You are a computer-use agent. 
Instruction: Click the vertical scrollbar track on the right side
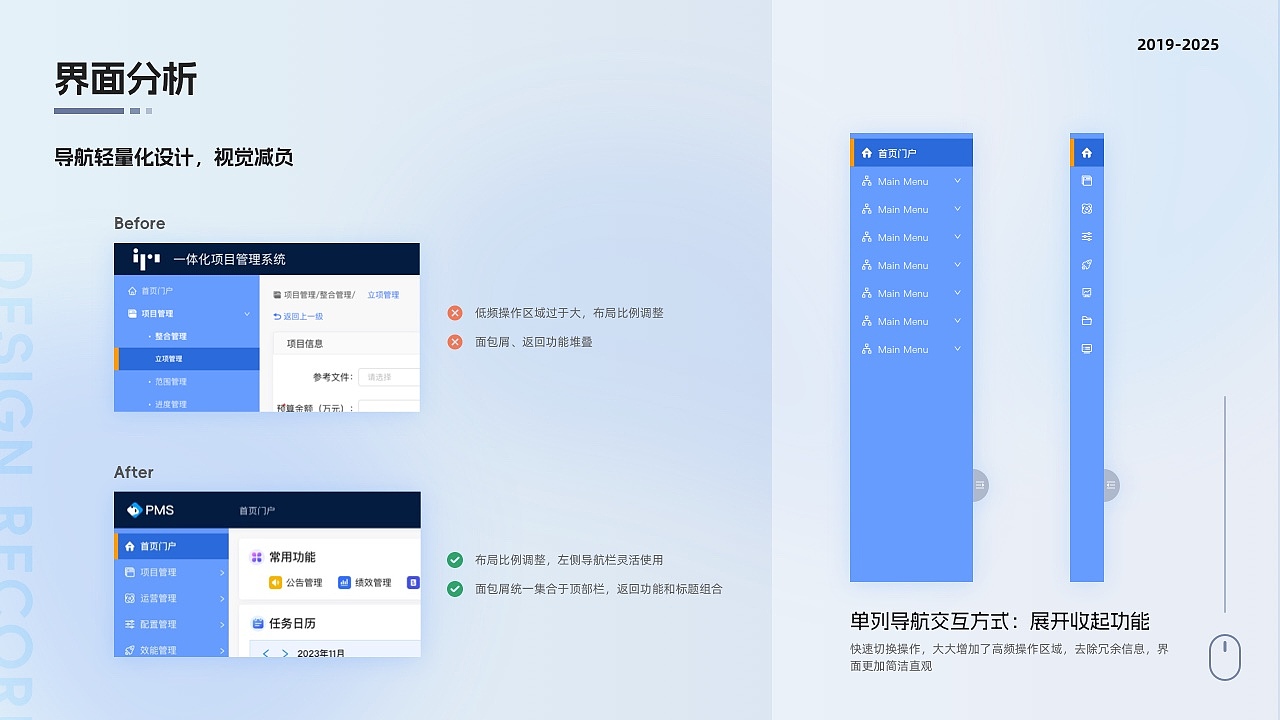pos(1225,500)
